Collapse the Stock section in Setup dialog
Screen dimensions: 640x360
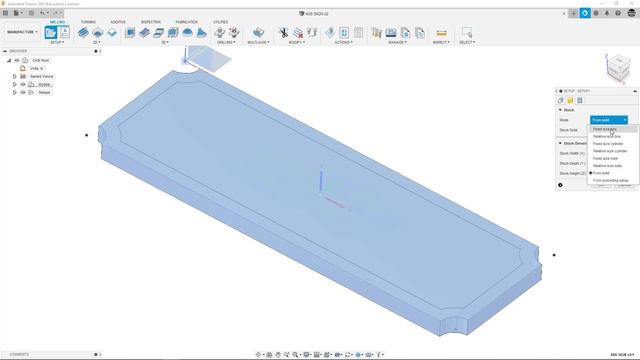coord(560,110)
